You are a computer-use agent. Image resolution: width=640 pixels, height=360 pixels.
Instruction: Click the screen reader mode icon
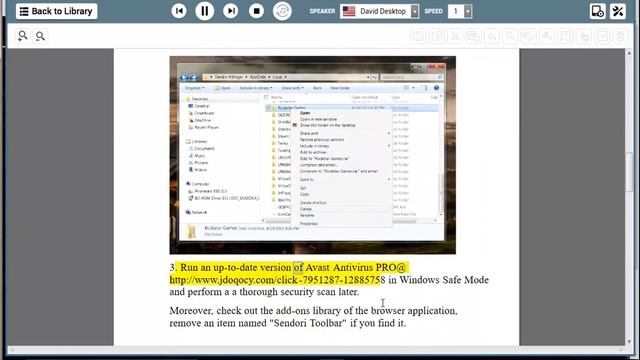(x=598, y=11)
